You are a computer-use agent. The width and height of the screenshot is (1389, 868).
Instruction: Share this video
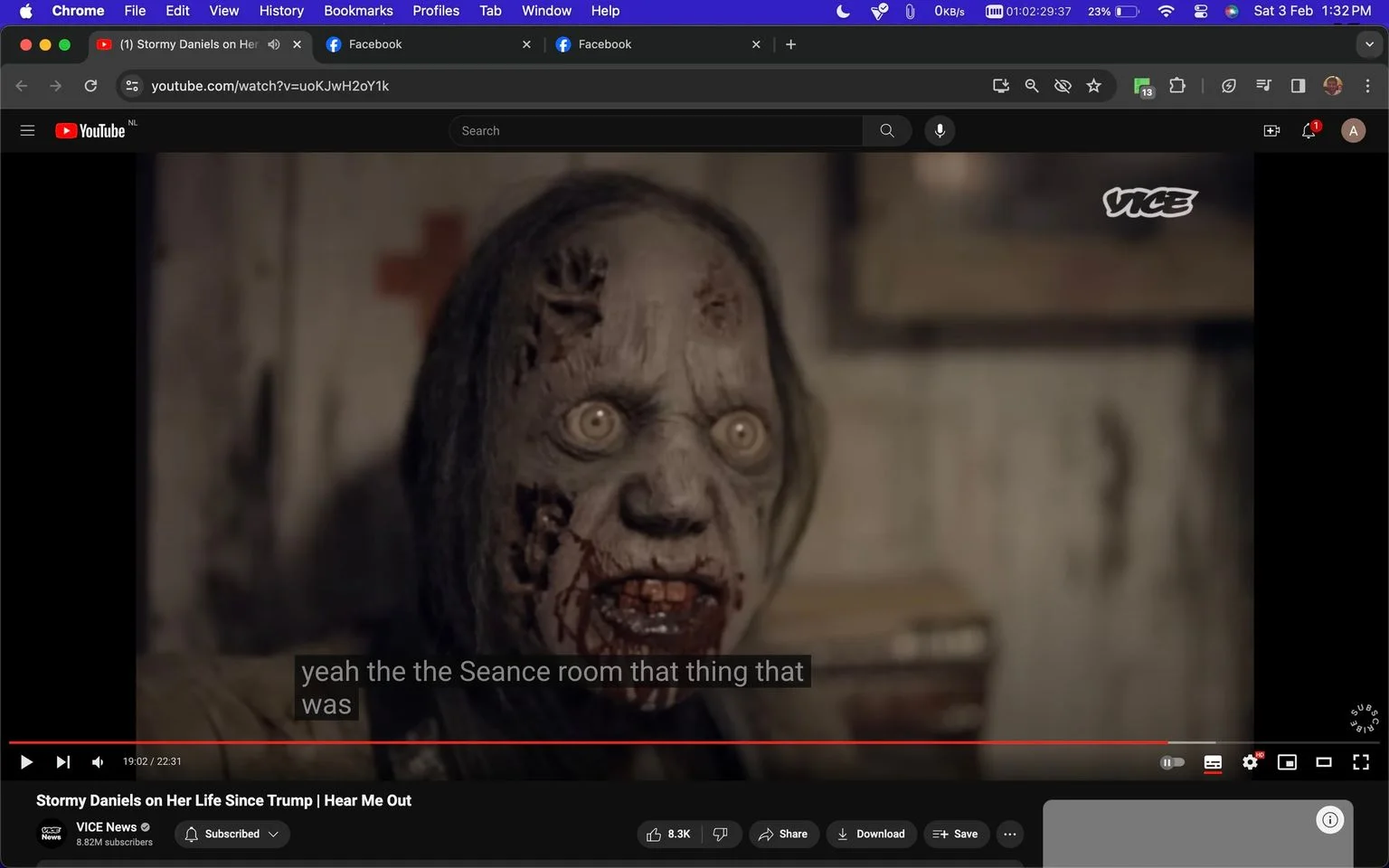coord(783,834)
